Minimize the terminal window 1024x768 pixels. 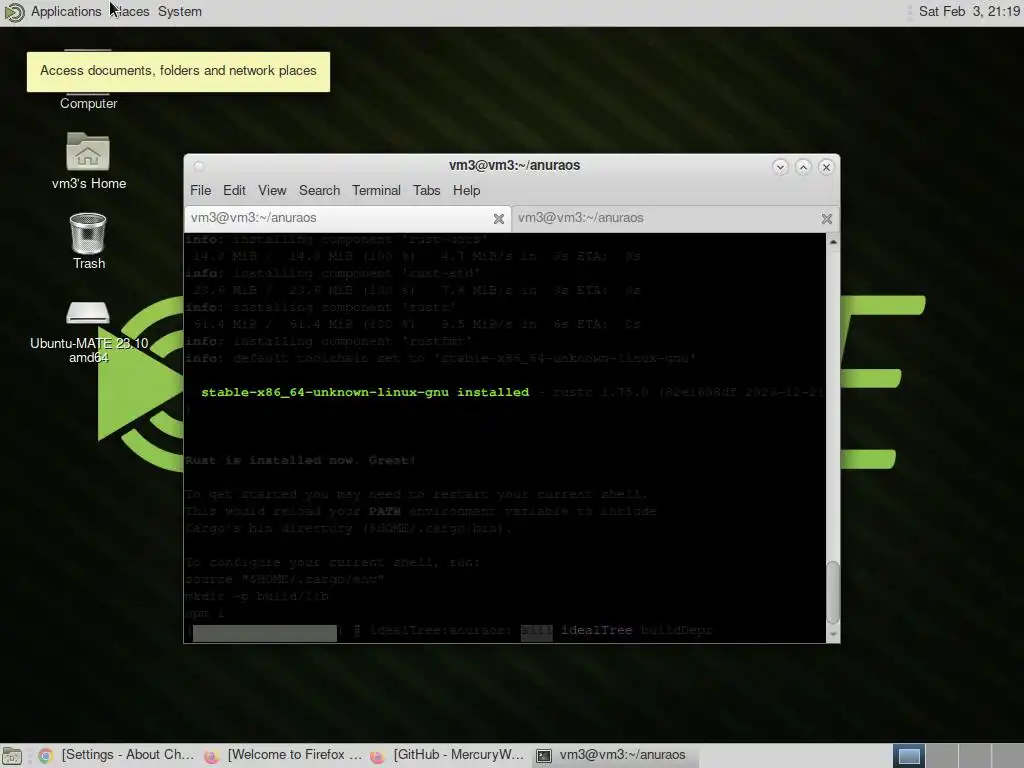[x=780, y=167]
